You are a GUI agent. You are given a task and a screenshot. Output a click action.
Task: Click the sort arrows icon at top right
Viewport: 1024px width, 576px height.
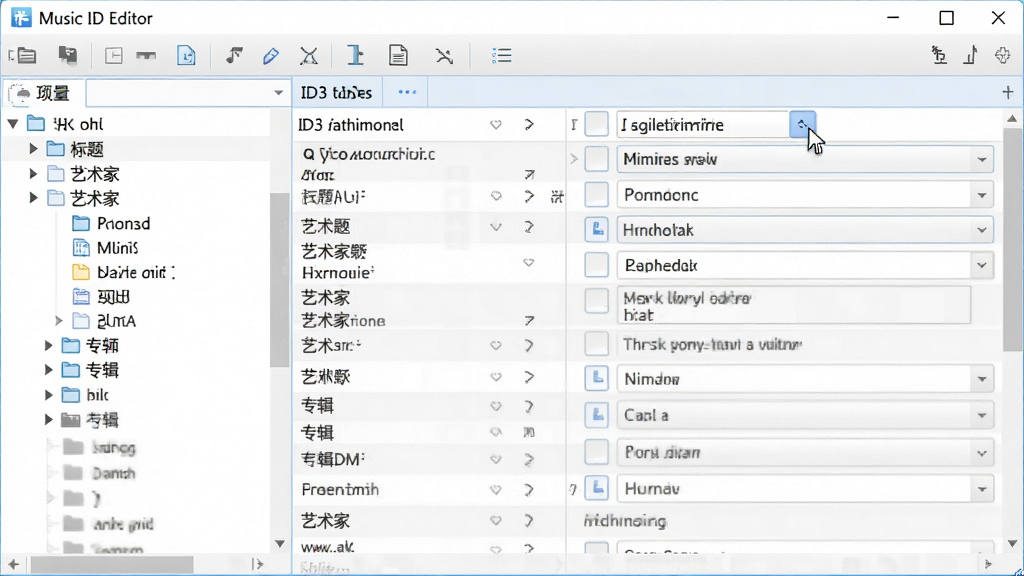(x=939, y=56)
